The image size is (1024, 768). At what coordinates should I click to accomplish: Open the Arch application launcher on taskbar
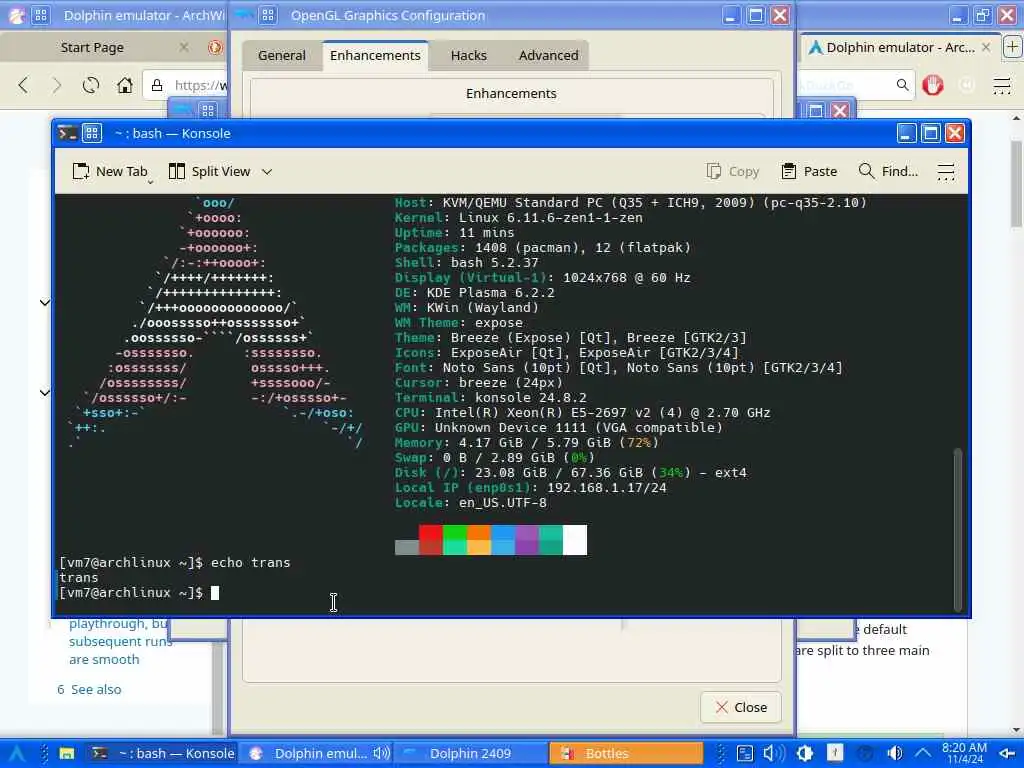[x=16, y=754]
